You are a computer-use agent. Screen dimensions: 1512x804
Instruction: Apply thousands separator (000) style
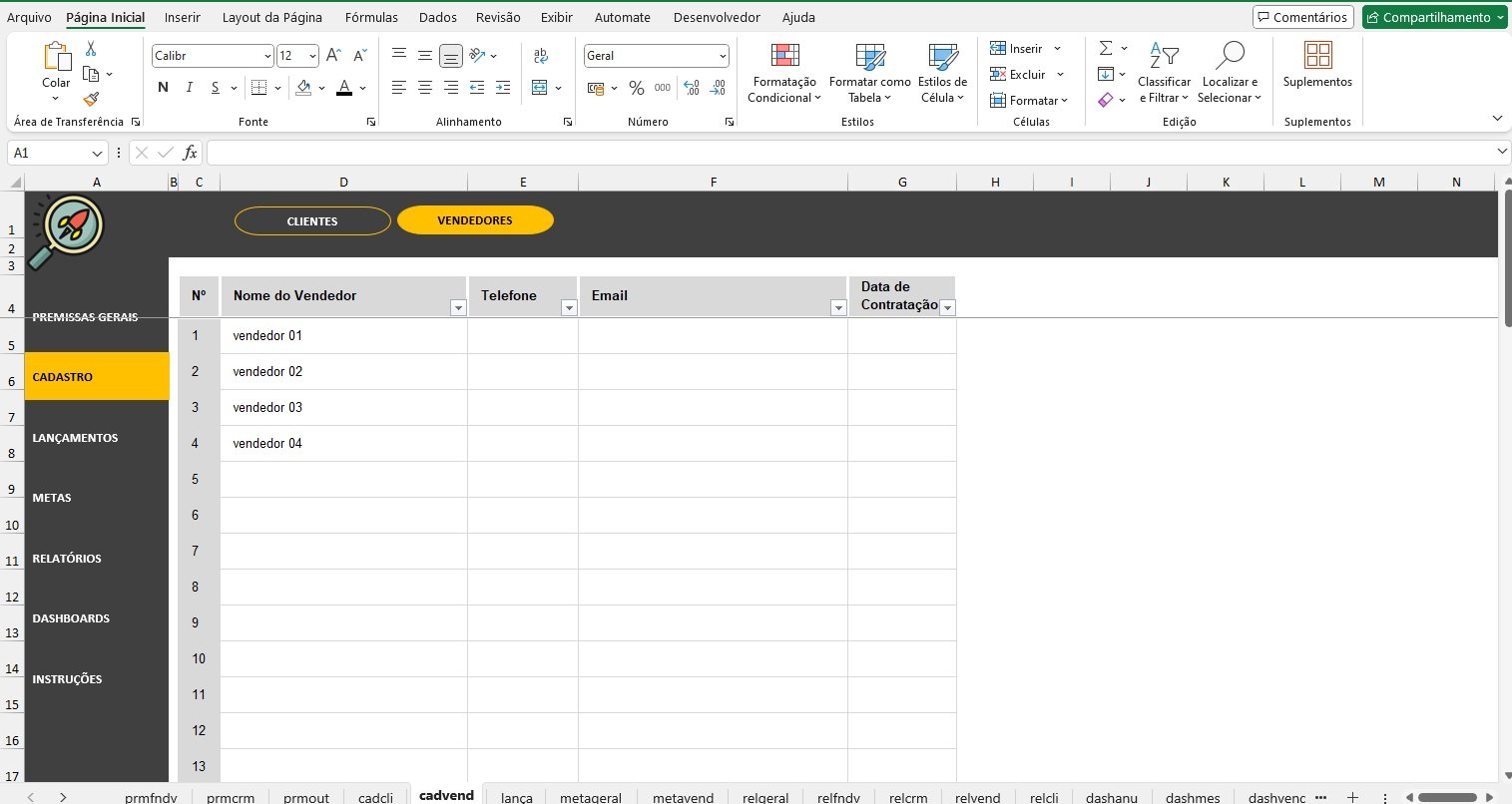tap(662, 88)
